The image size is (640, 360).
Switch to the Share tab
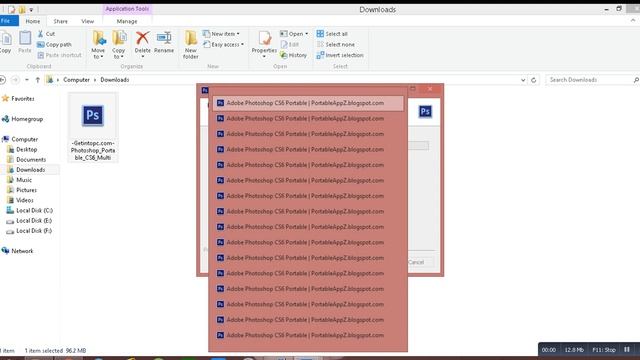click(x=60, y=21)
